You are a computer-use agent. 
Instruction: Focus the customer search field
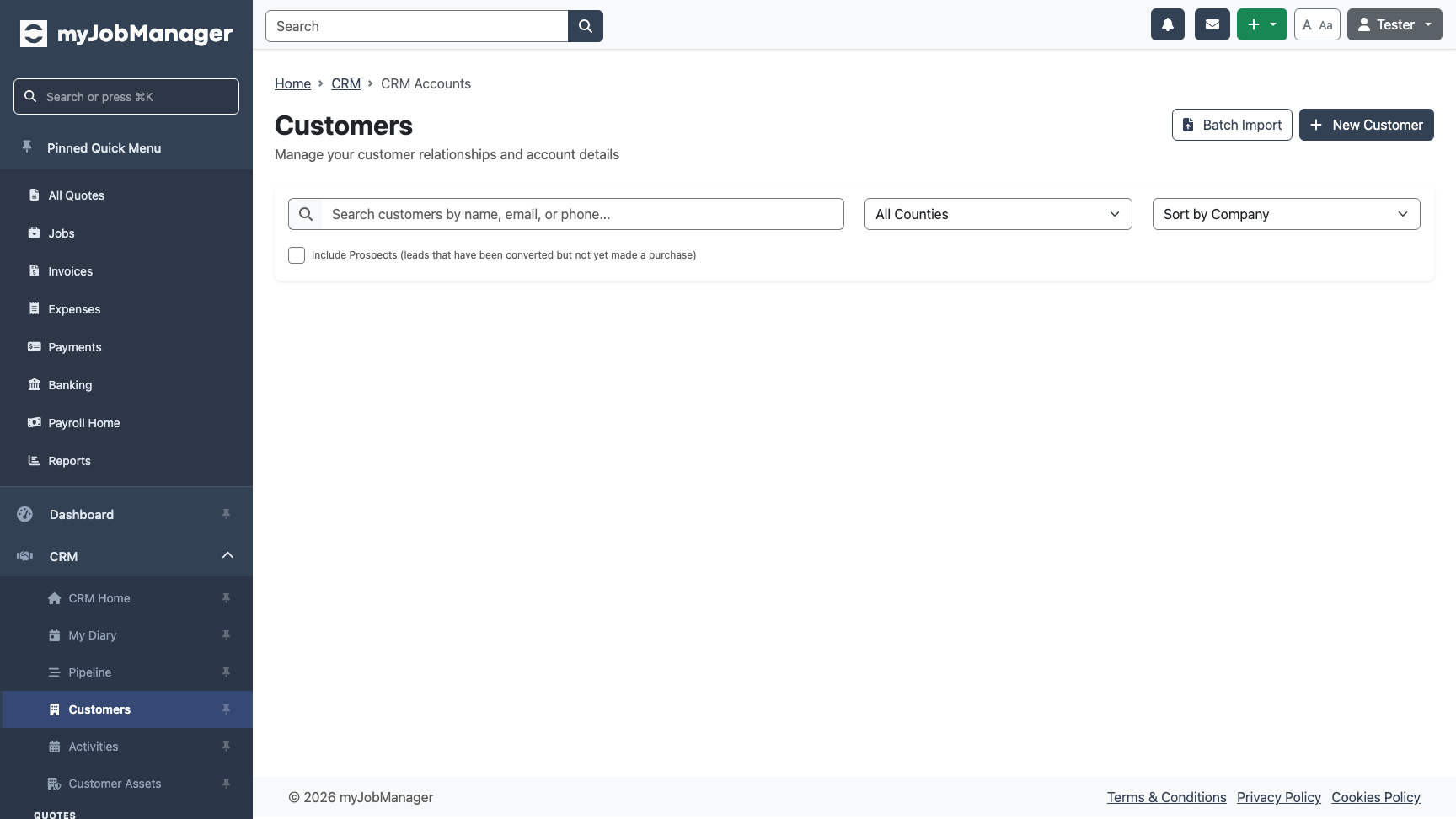coord(582,214)
